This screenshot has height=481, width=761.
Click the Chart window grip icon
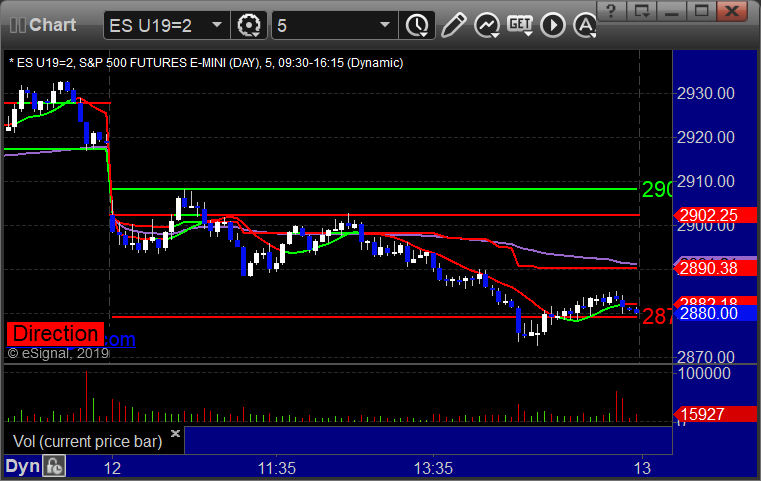pos(17,25)
